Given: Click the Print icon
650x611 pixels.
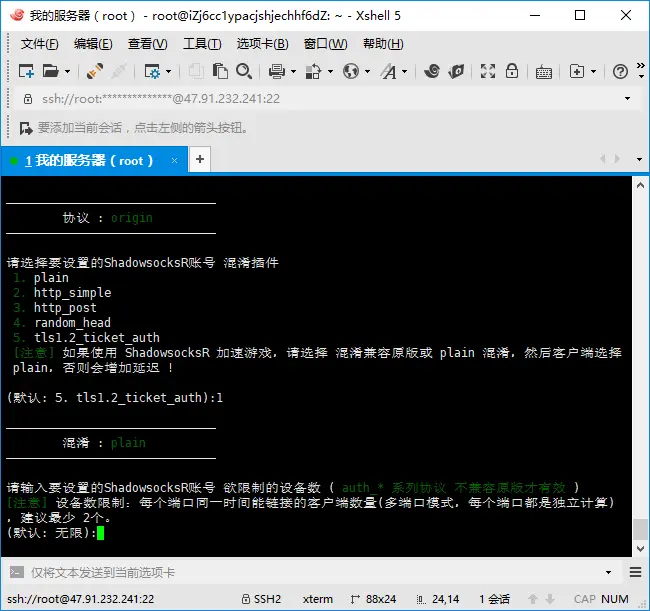Looking at the screenshot, I should [x=276, y=71].
